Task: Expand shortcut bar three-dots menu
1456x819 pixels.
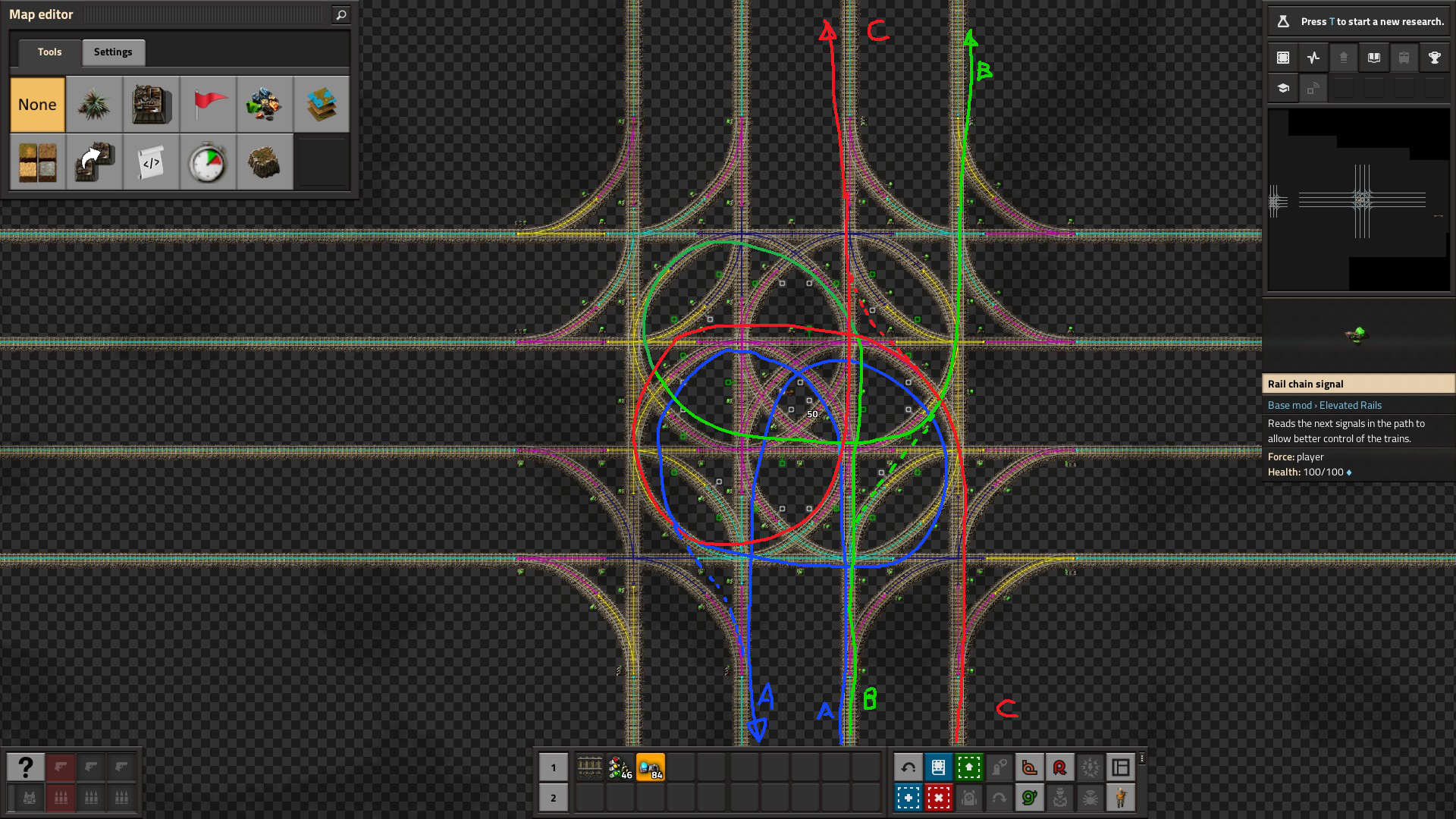Action: [1142, 758]
